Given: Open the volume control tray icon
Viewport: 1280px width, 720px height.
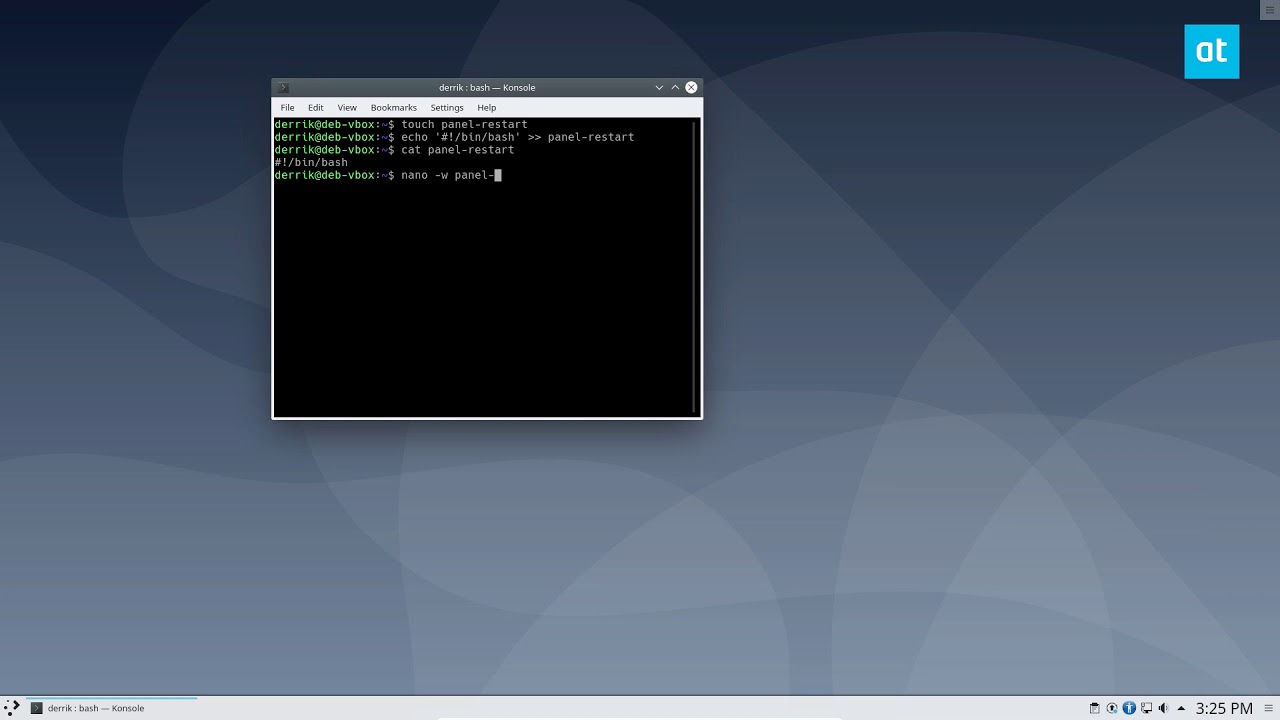Looking at the screenshot, I should pos(1163,708).
